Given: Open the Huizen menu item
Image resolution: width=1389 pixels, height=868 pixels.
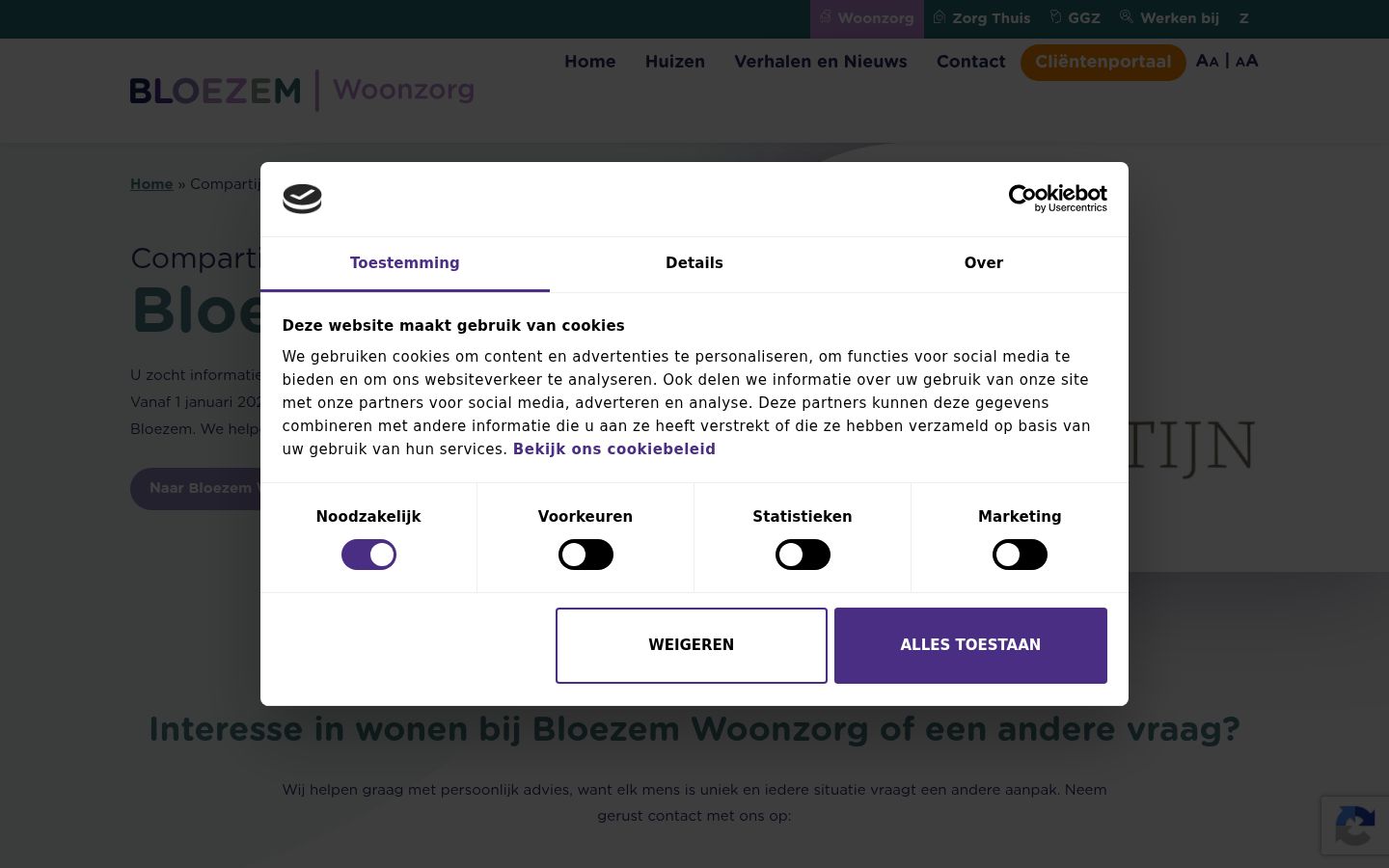Looking at the screenshot, I should (x=675, y=62).
